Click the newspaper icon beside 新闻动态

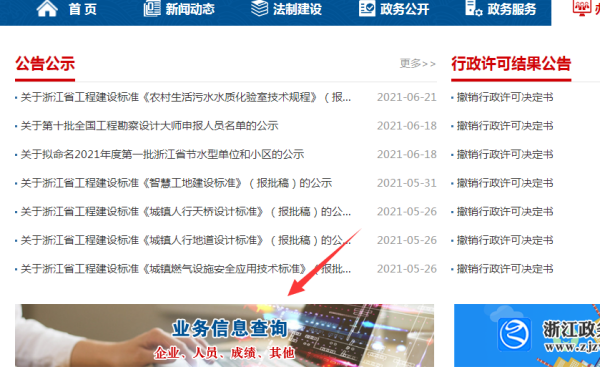pos(152,8)
